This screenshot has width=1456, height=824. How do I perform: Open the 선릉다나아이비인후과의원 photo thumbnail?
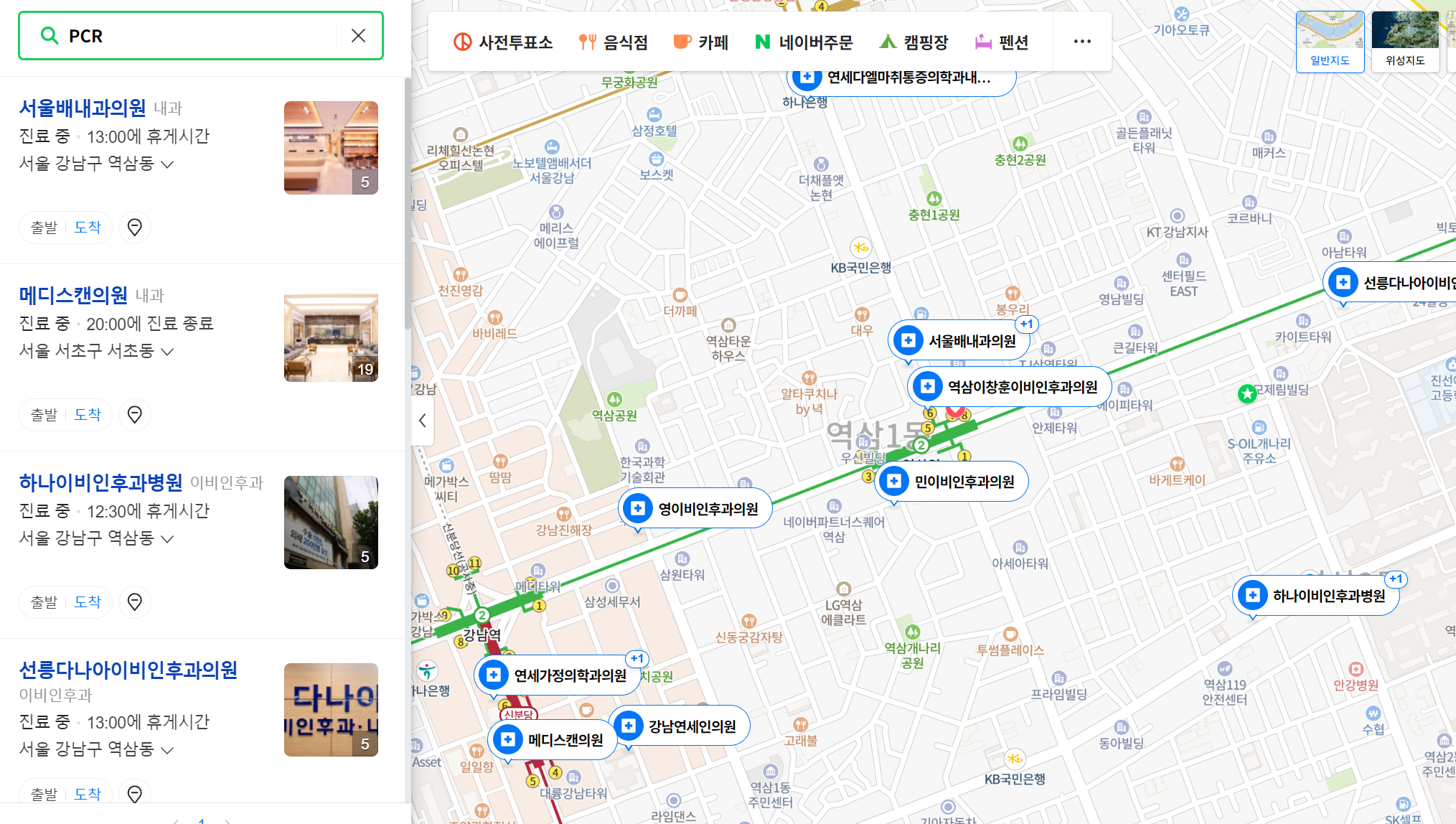click(x=331, y=709)
